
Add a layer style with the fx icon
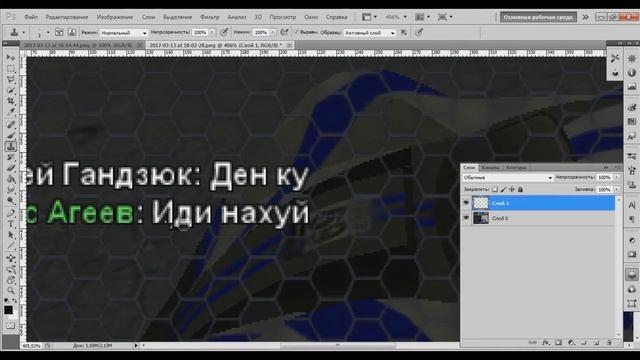click(x=545, y=343)
